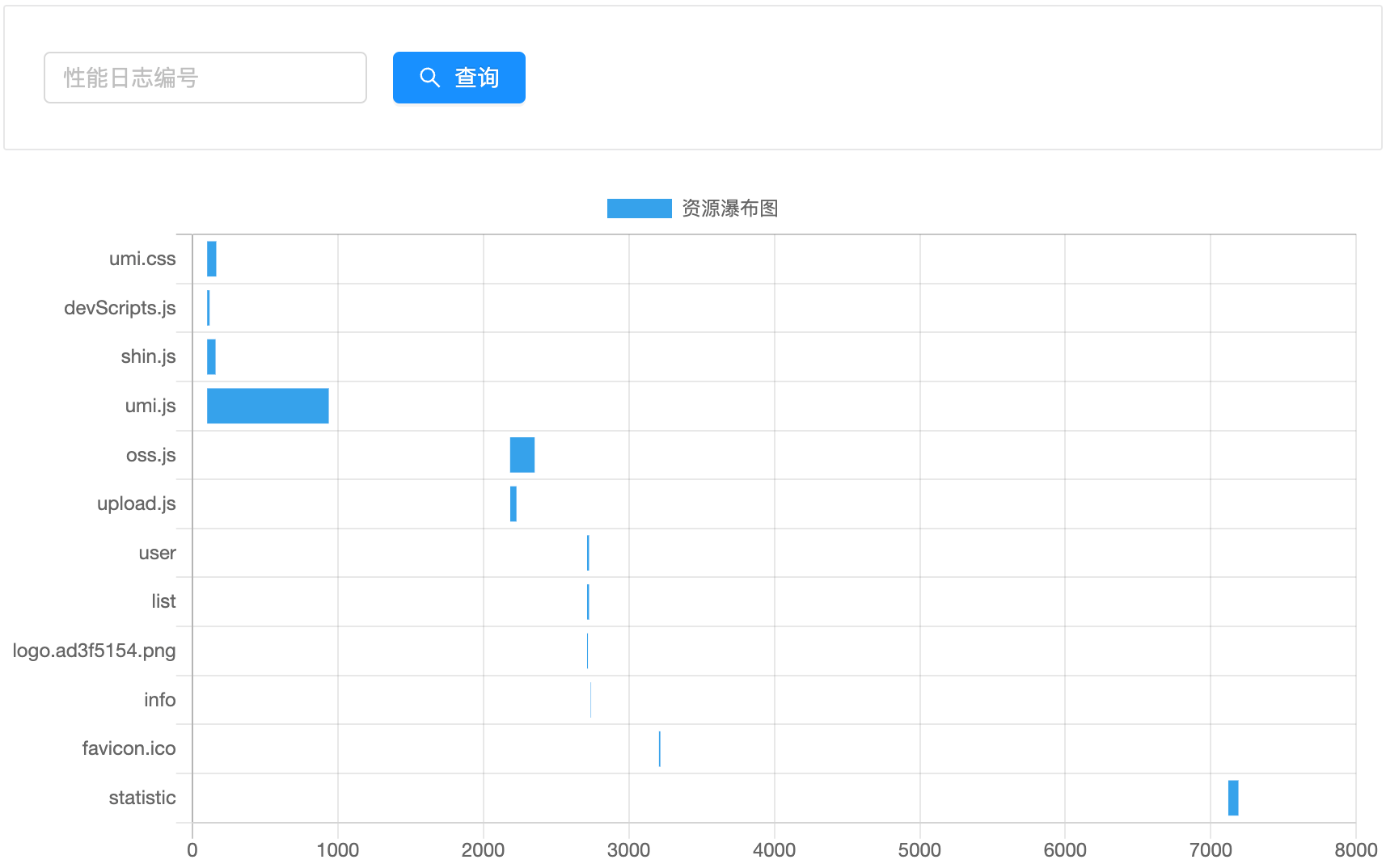1386x868 pixels.
Task: Click the statistic request bar
Action: [x=1233, y=798]
